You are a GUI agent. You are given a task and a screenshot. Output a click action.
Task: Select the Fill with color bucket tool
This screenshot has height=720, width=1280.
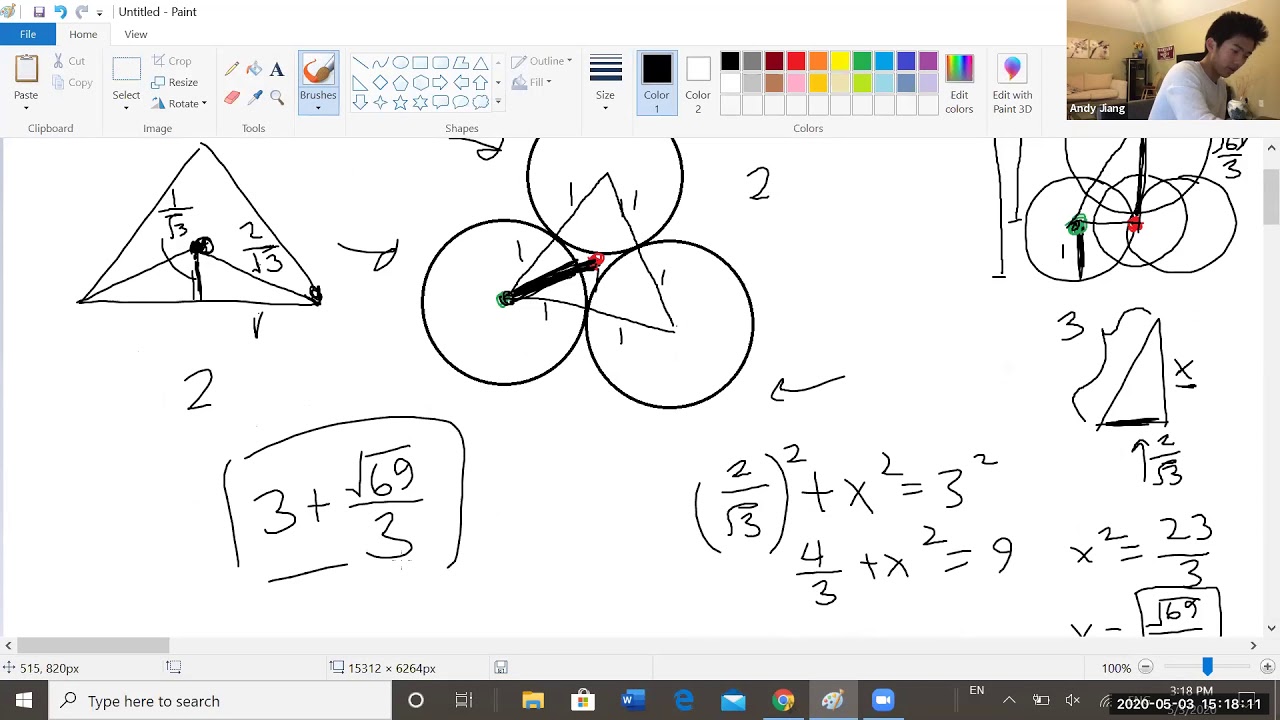tap(254, 69)
